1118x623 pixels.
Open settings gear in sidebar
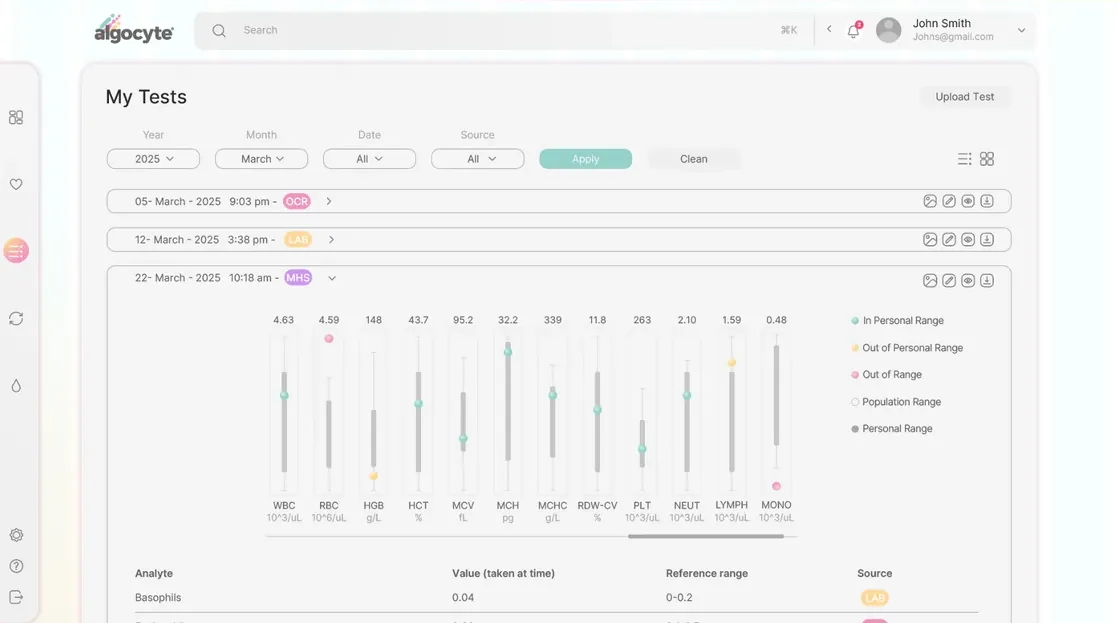click(x=16, y=535)
